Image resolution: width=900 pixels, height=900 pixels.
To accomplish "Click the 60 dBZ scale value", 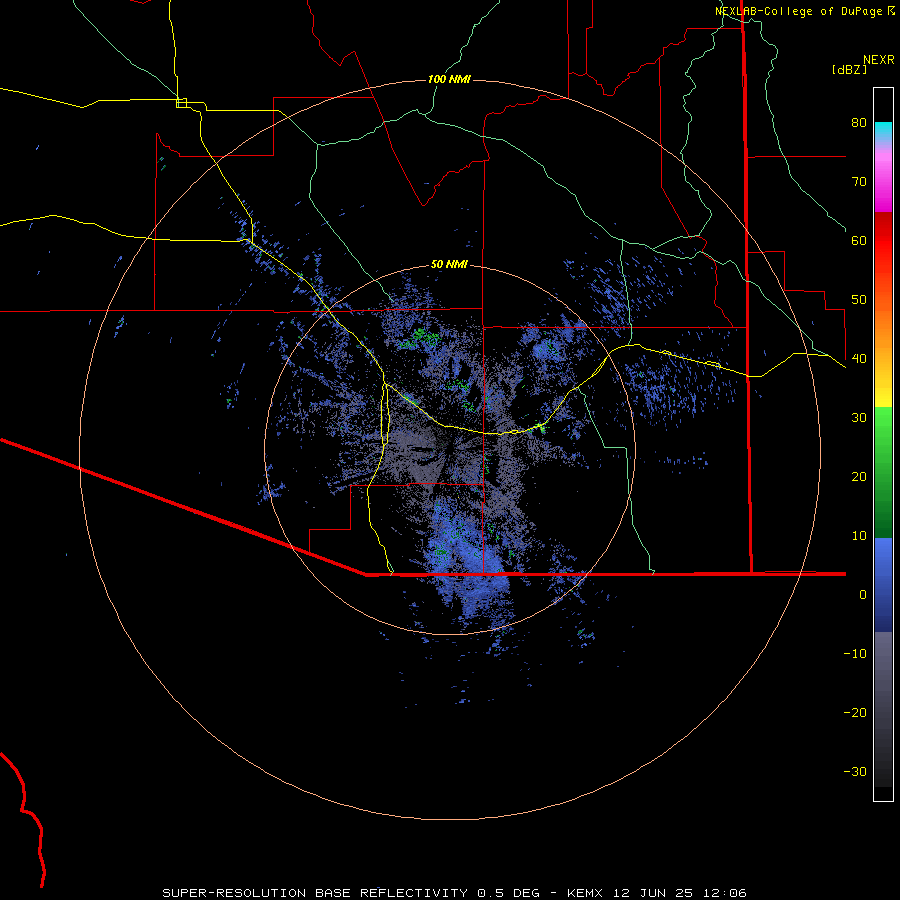I will pyautogui.click(x=859, y=241).
